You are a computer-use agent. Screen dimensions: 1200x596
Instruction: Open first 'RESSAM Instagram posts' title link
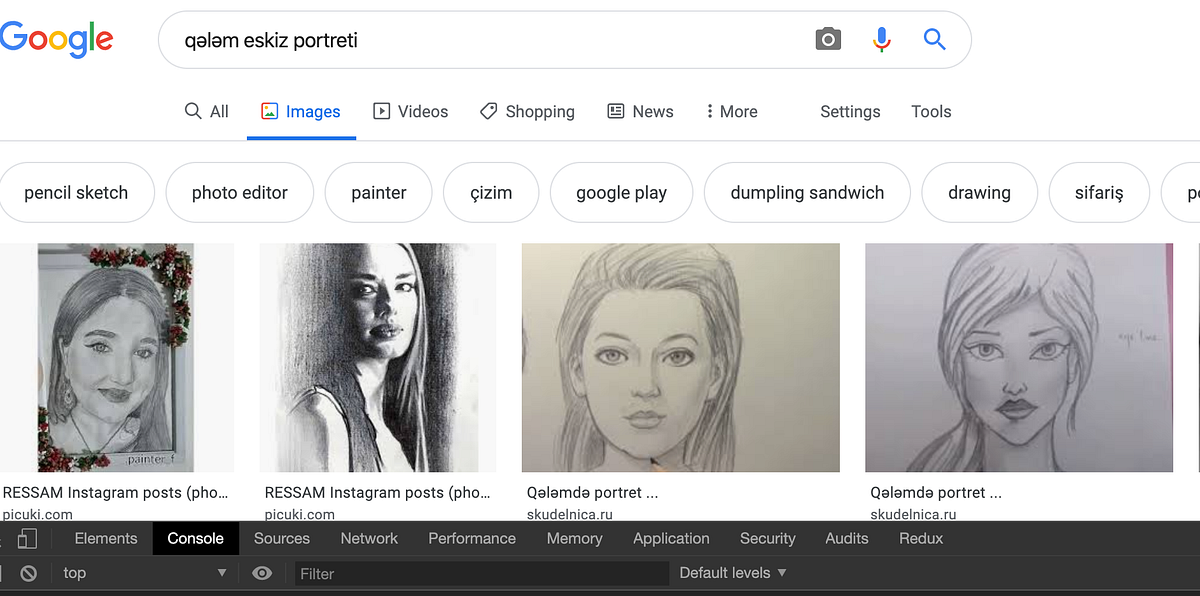point(115,493)
